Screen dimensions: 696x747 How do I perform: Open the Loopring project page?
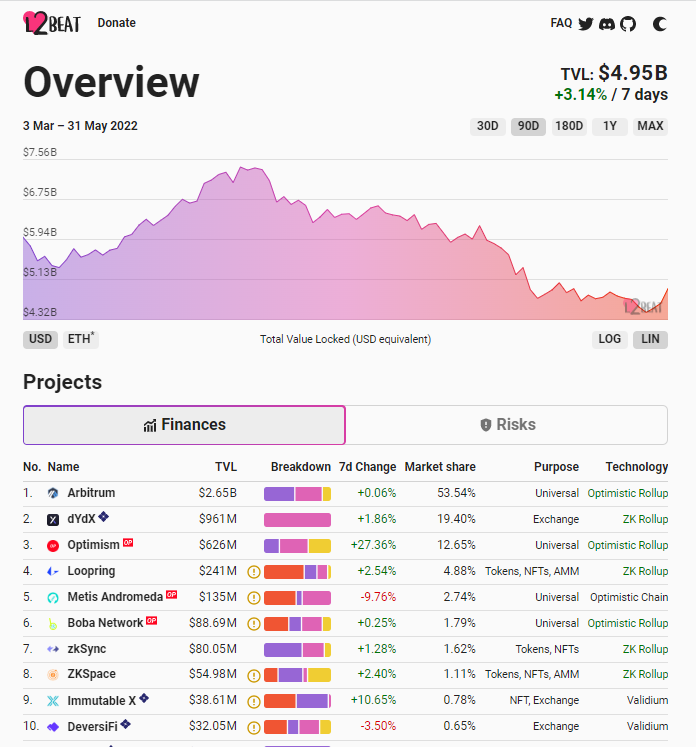pos(91,571)
